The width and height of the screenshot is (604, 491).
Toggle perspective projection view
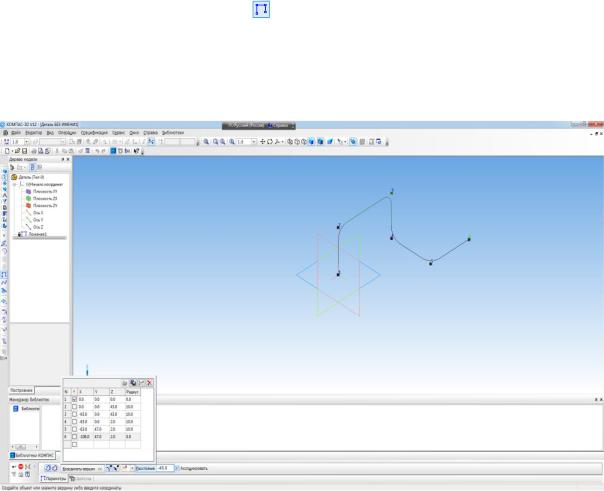[x=330, y=142]
